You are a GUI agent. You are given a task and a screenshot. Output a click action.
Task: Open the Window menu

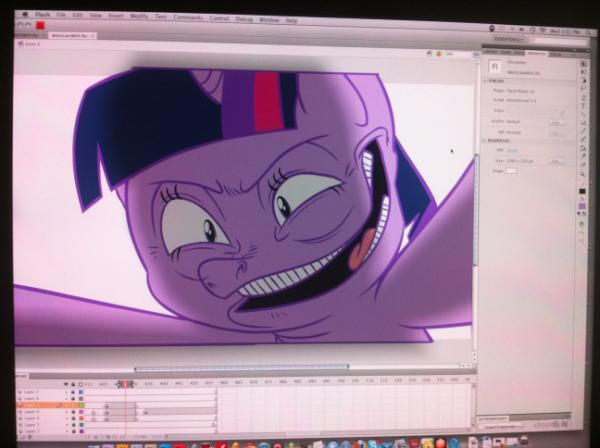point(269,20)
